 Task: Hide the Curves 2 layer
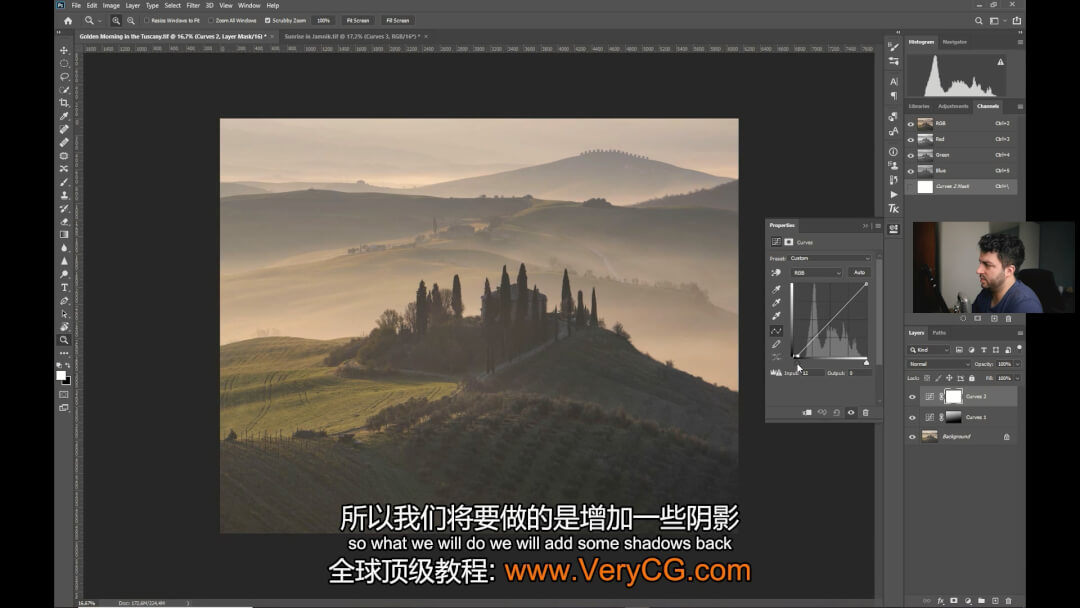coord(912,397)
